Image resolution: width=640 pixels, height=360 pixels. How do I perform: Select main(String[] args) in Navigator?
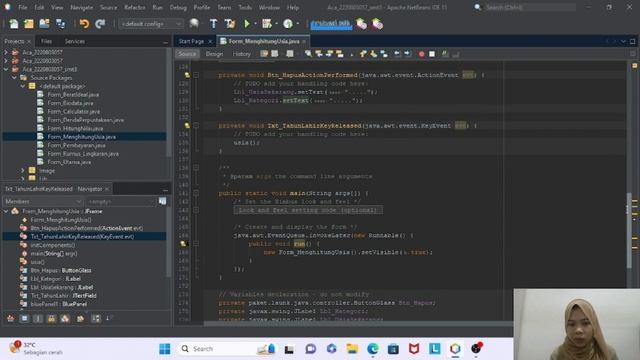[53, 253]
